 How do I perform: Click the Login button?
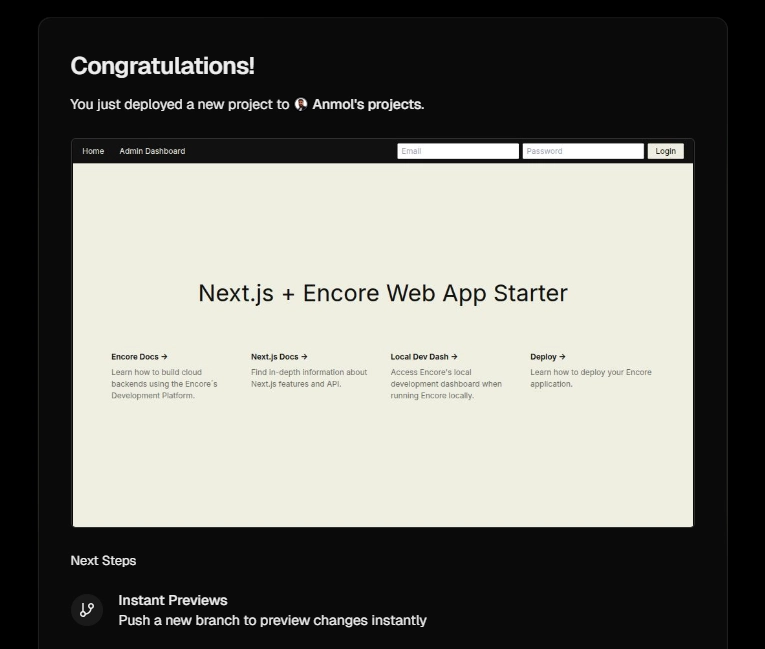coord(665,151)
